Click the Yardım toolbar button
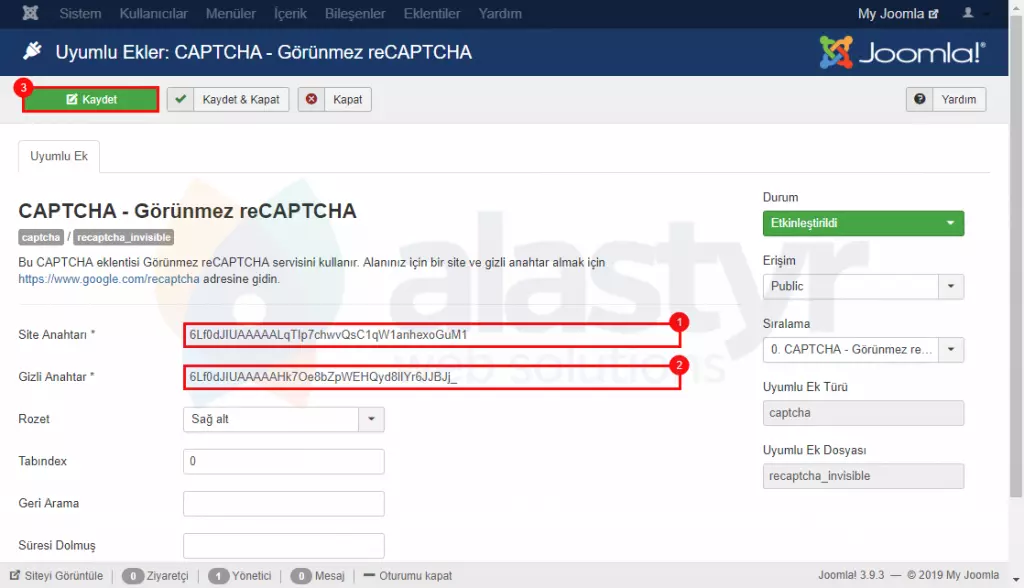The width and height of the screenshot is (1024, 588). point(946,99)
